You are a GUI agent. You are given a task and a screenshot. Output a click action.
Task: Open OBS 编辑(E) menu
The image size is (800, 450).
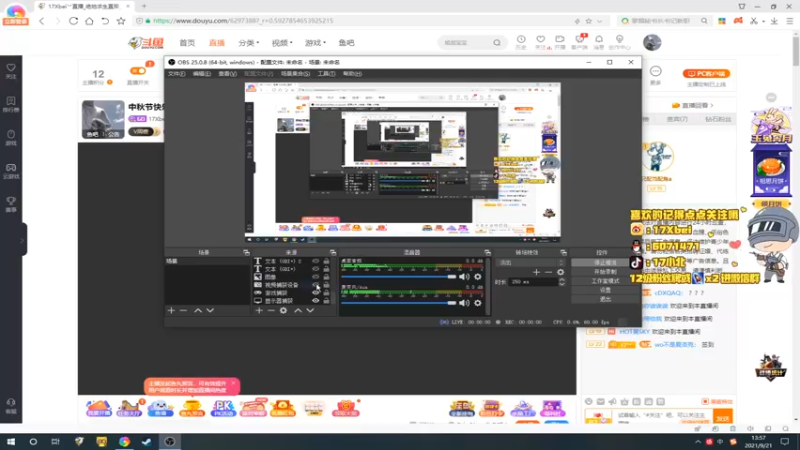click(202, 73)
